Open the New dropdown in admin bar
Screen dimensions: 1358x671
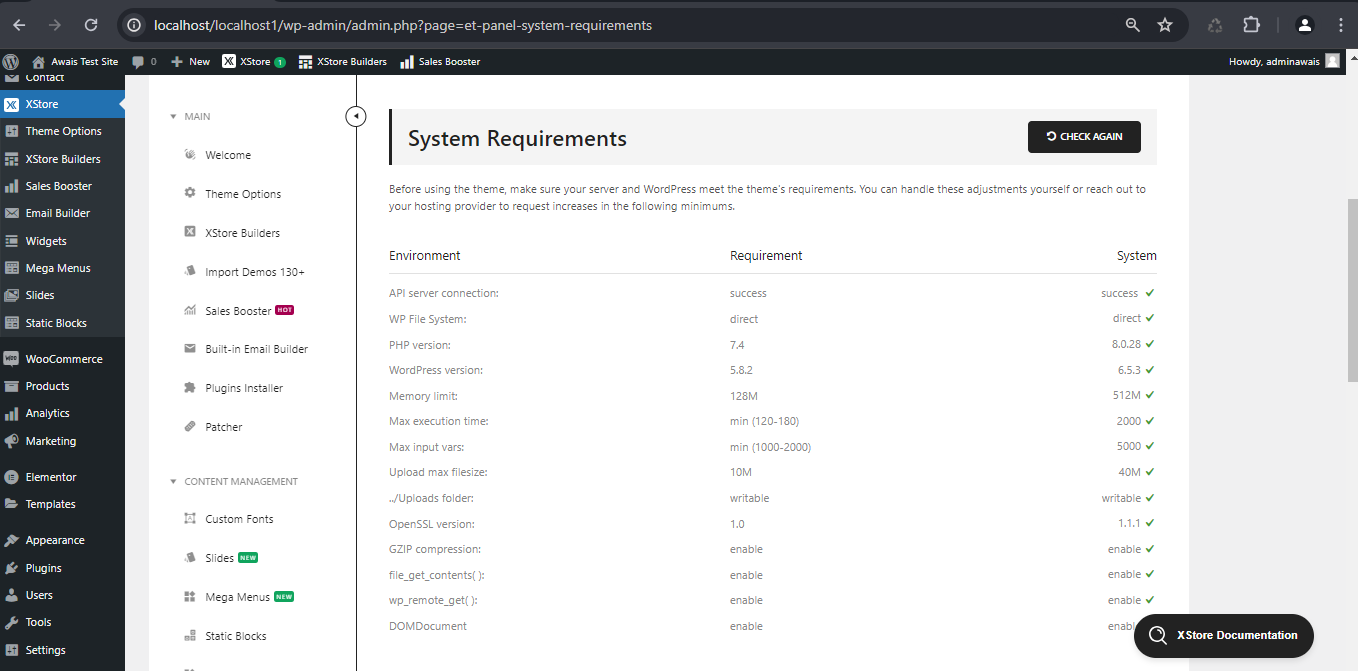[x=190, y=61]
